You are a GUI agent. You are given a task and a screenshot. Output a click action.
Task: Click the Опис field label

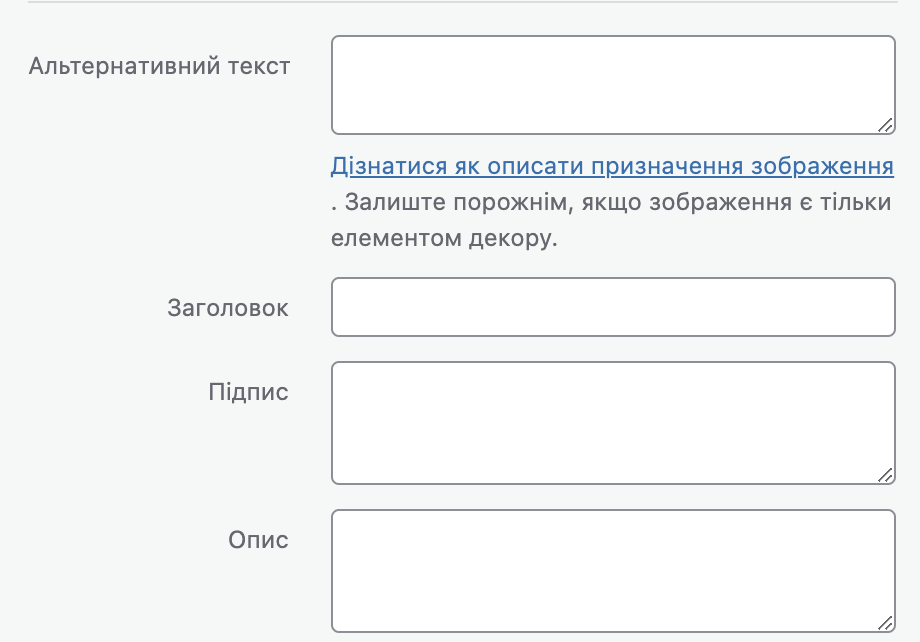click(258, 540)
